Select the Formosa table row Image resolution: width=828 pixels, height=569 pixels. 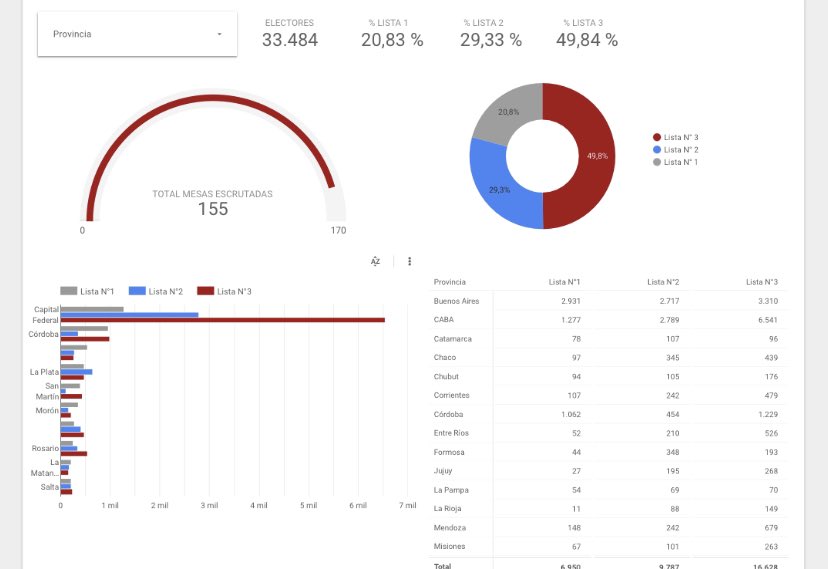tap(607, 452)
